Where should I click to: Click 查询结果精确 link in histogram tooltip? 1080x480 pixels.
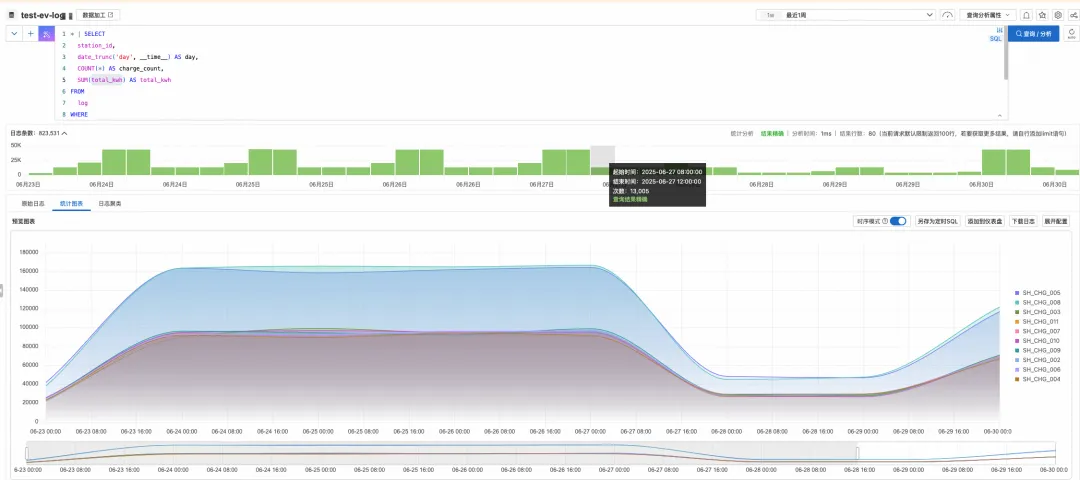[x=628, y=199]
